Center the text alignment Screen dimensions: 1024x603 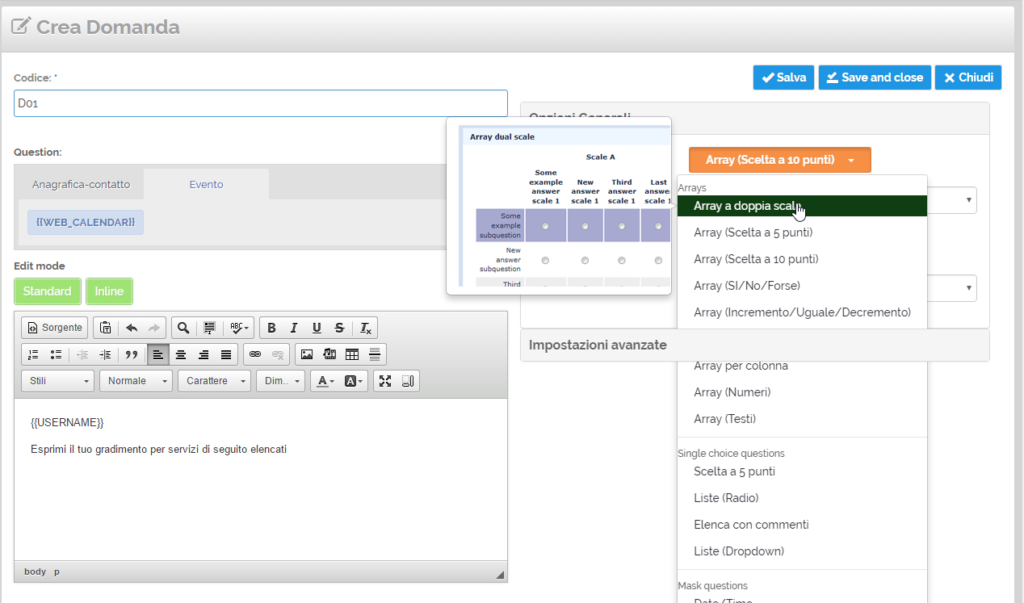click(180, 355)
